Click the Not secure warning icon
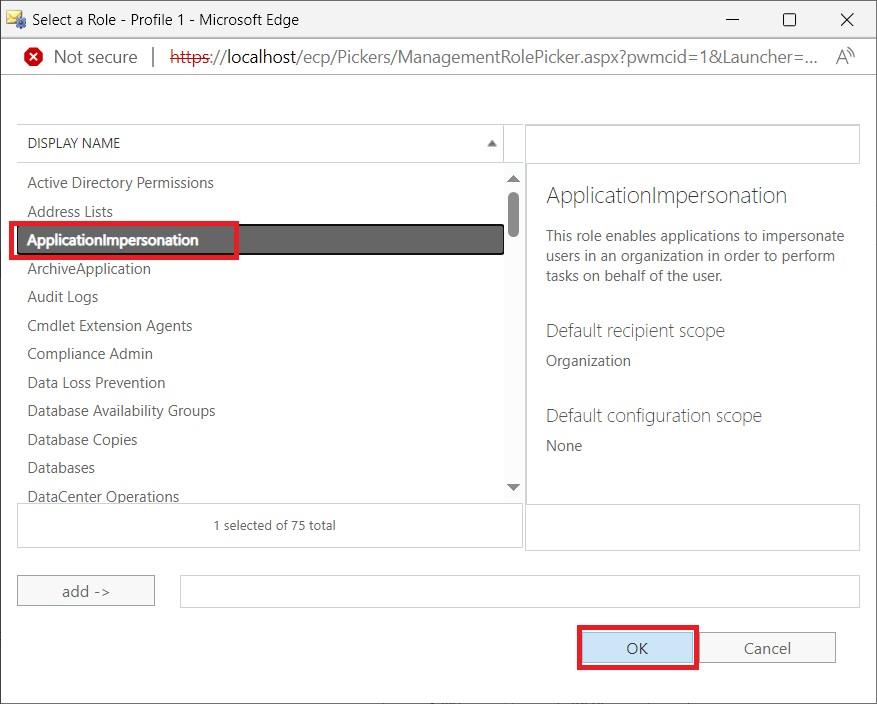Screen dimensions: 877x704 click(x=33, y=57)
